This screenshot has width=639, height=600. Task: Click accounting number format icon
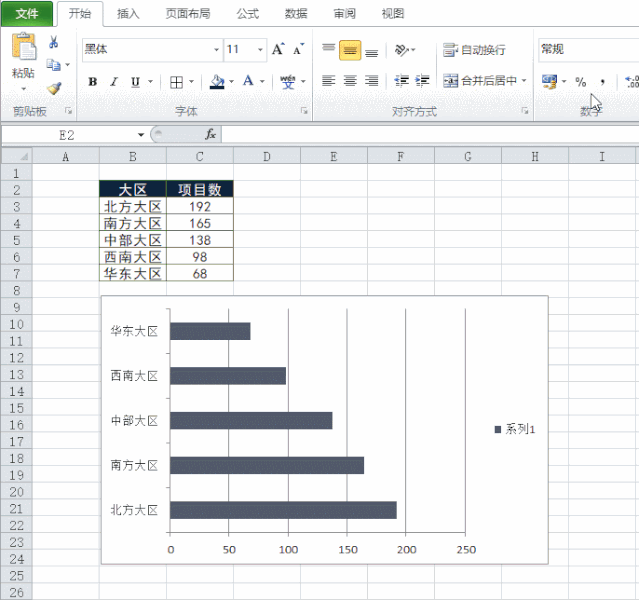coord(549,82)
